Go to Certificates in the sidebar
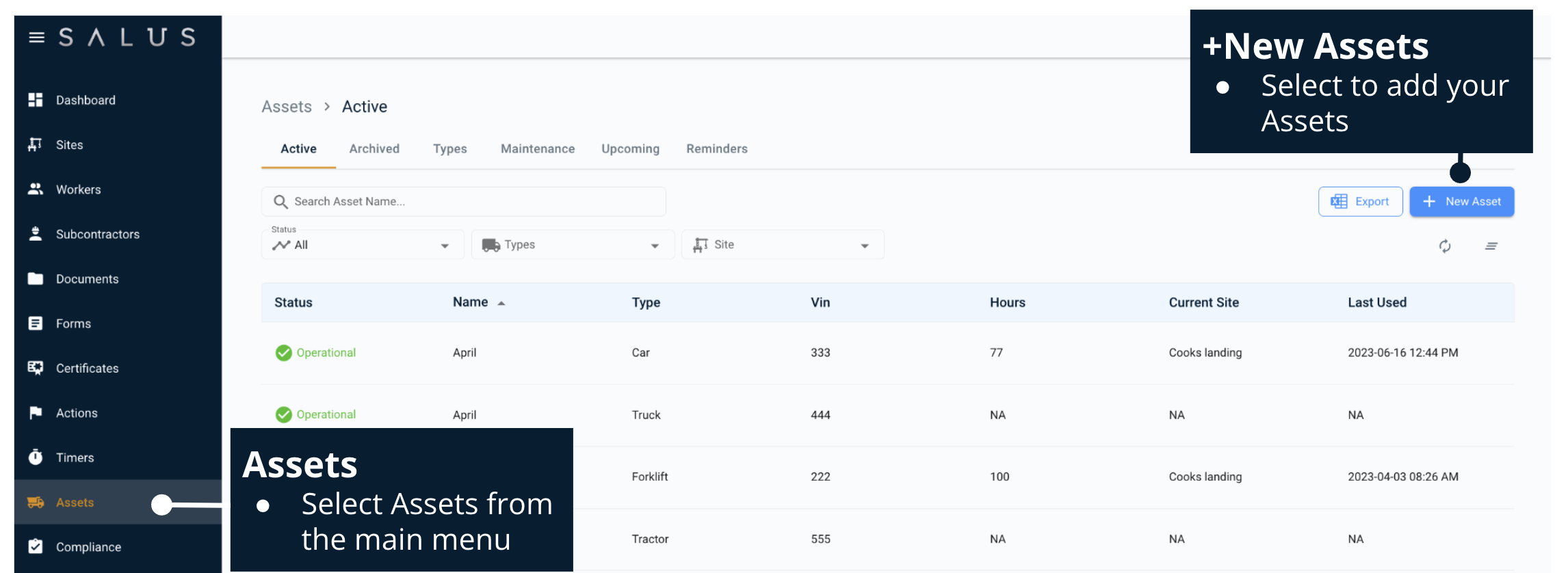 87,369
